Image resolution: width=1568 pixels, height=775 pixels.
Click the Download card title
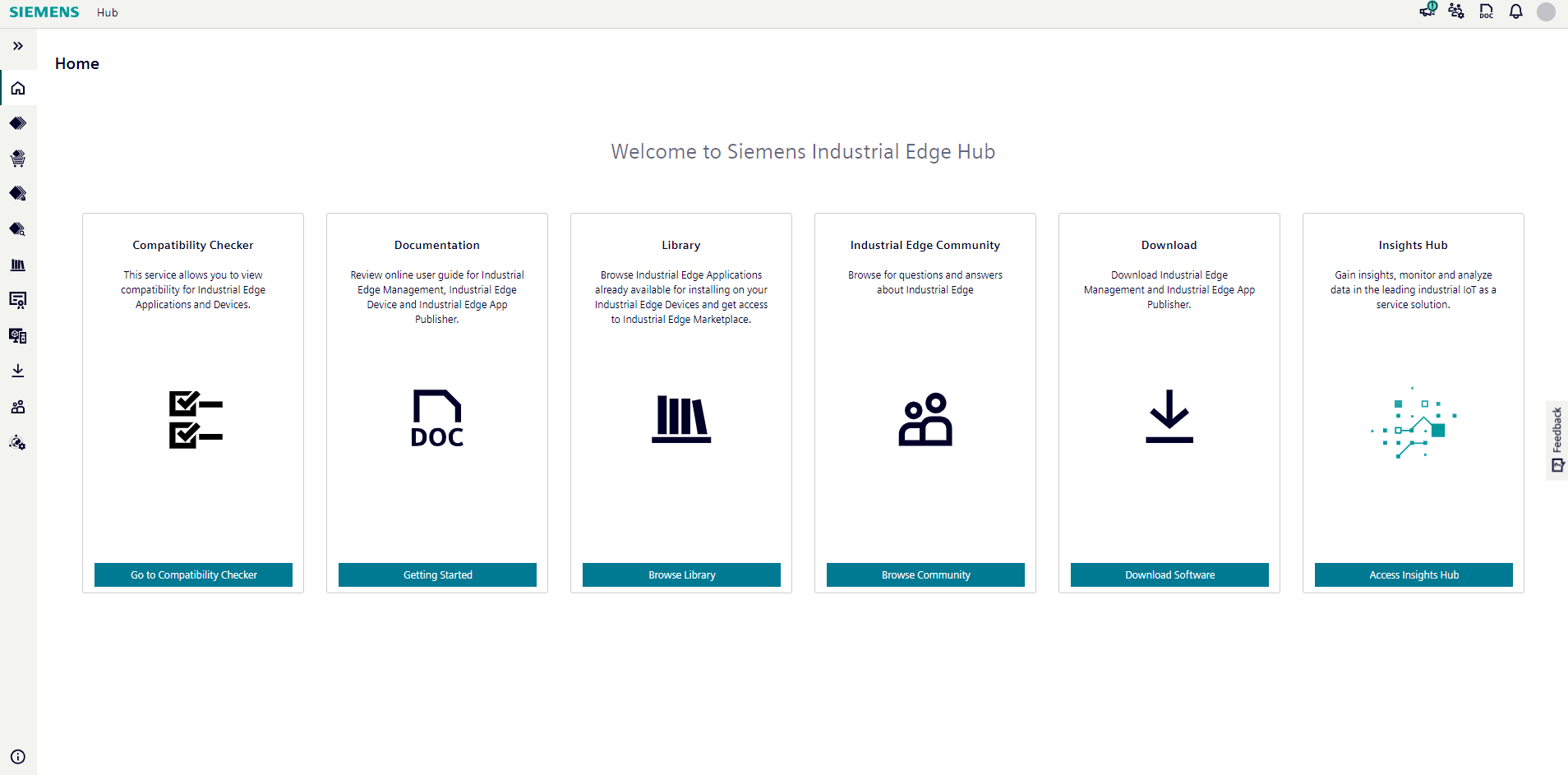tap(1169, 245)
